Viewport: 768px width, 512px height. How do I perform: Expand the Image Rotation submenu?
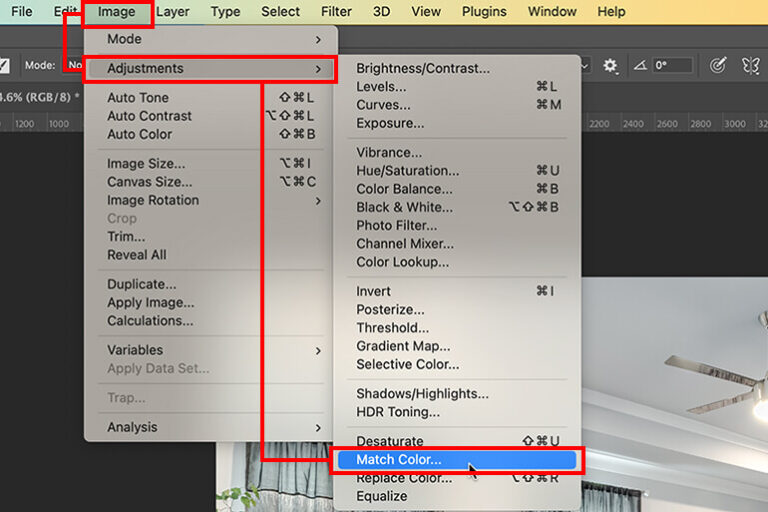pyautogui.click(x=211, y=200)
